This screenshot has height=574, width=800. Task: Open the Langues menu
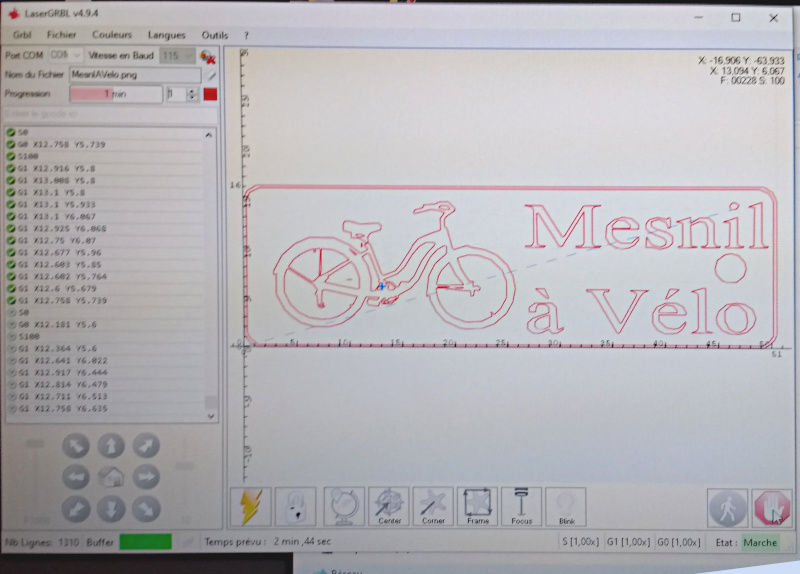[166, 35]
